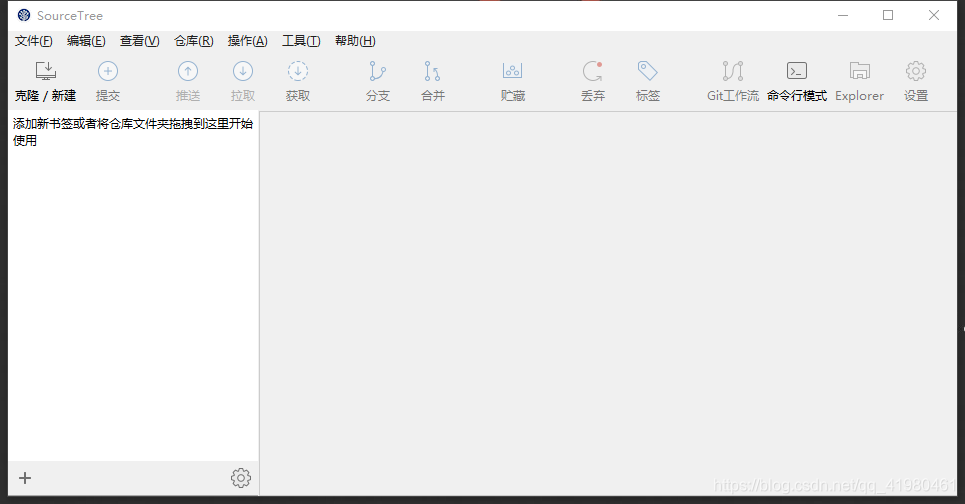Click the Fetch (获取) toolbar icon
Screen dimensions: 965x504
[298, 71]
